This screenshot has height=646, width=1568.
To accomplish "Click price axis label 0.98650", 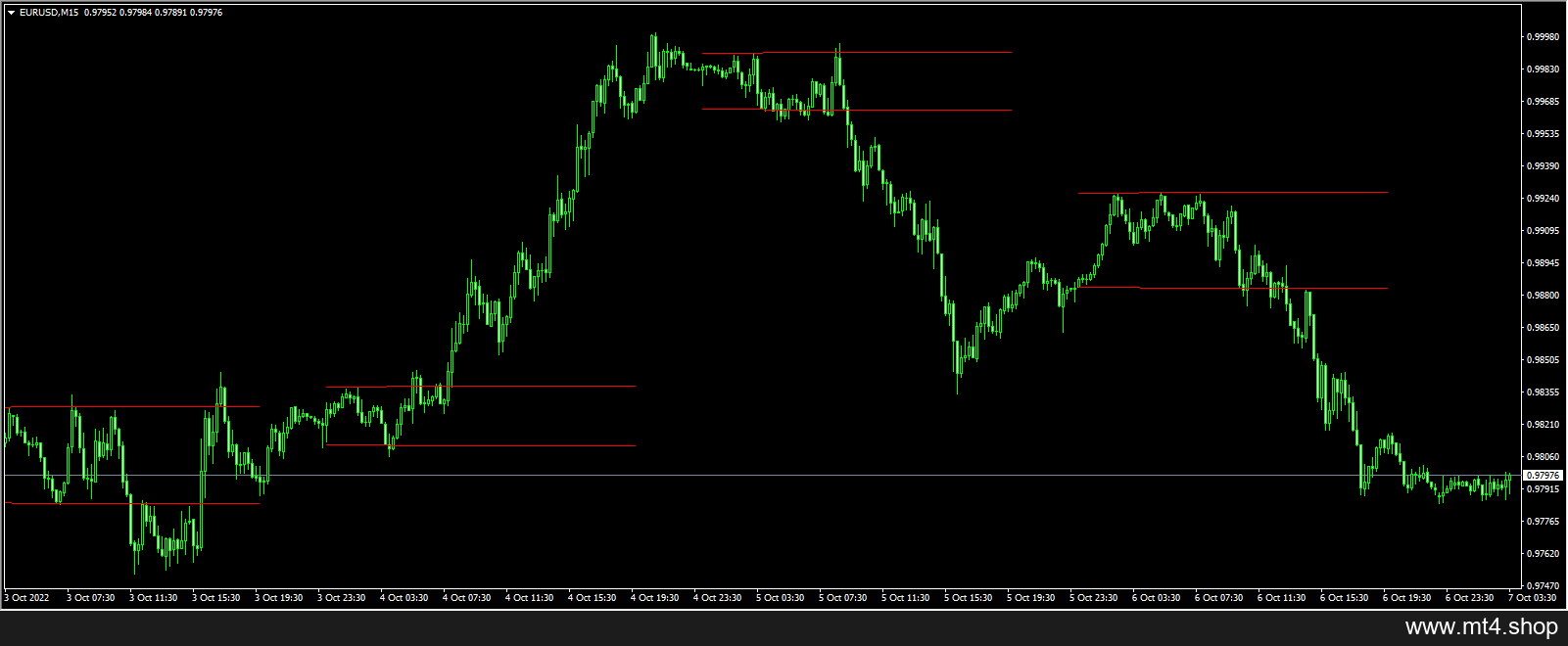I will point(1544,328).
